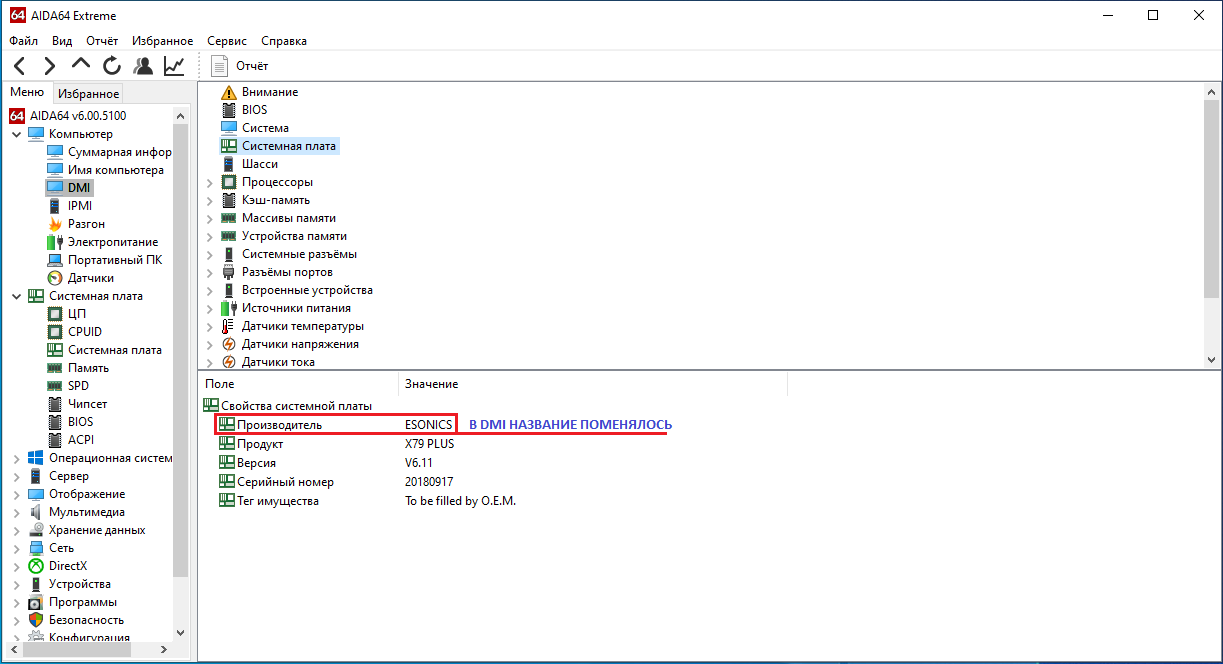The width and height of the screenshot is (1223, 664).
Task: Open the graph chart toolbar icon
Action: pyautogui.click(x=174, y=66)
